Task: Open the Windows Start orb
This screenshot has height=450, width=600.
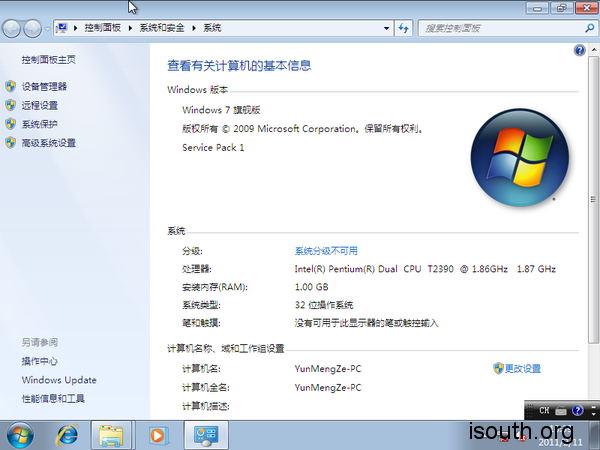Action: point(20,435)
